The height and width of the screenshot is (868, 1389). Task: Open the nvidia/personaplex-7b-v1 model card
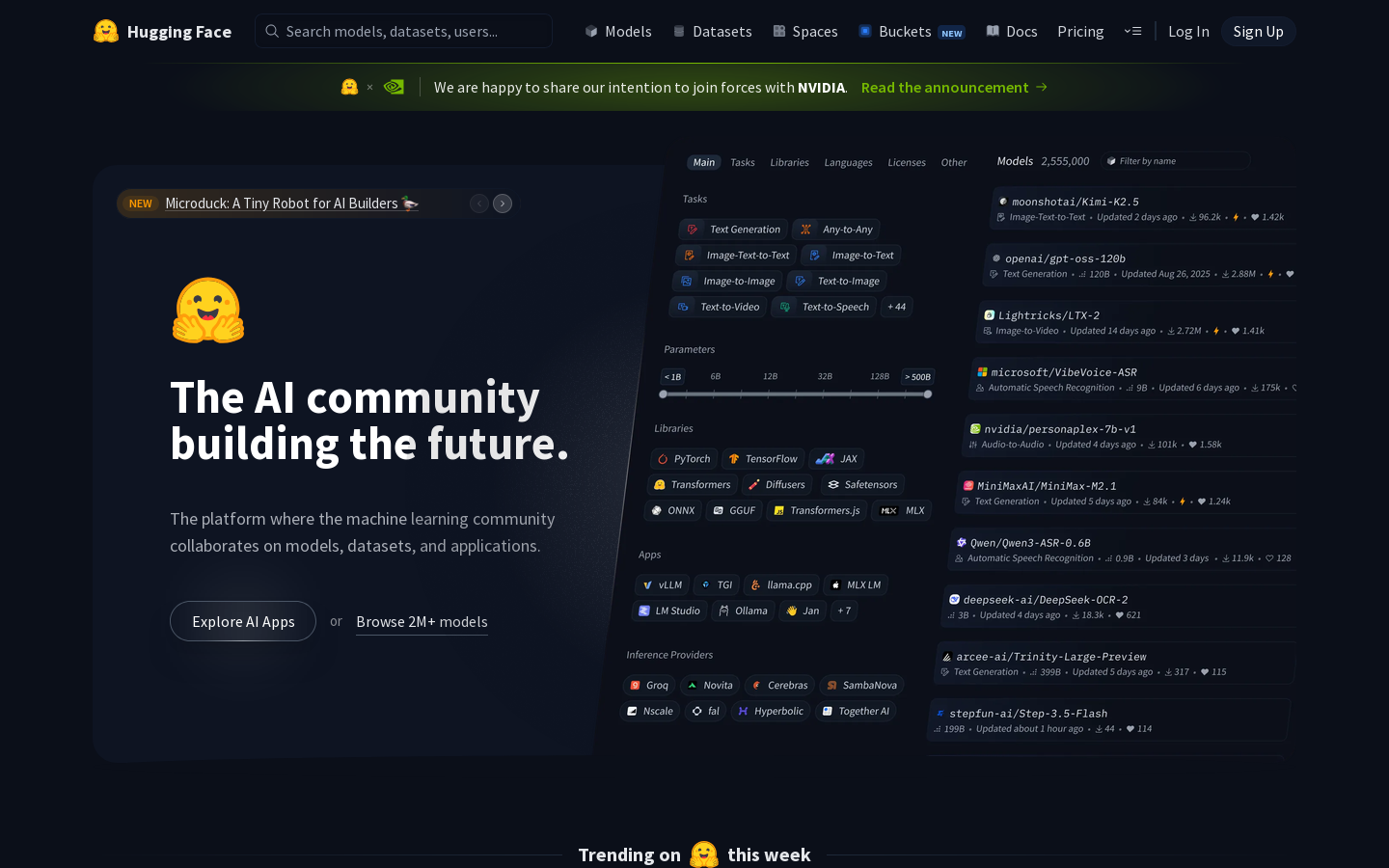point(1130,436)
